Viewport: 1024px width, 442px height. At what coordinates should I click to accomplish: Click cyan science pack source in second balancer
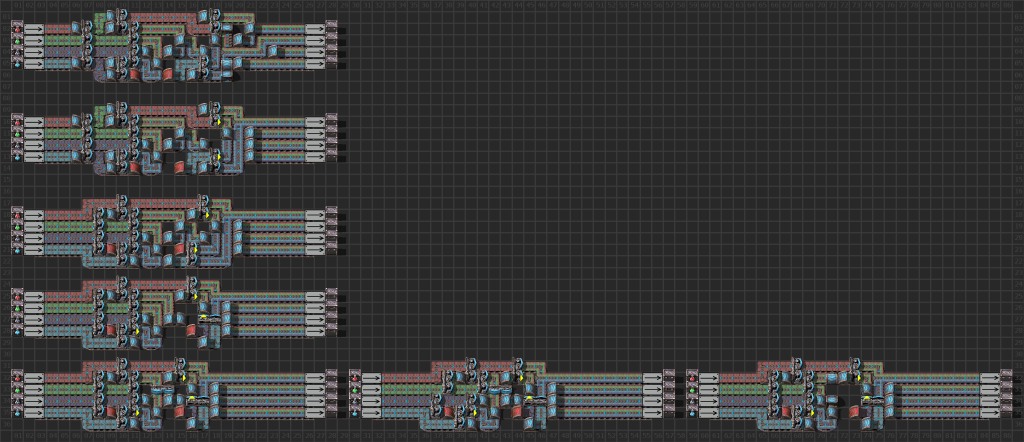pos(18,157)
